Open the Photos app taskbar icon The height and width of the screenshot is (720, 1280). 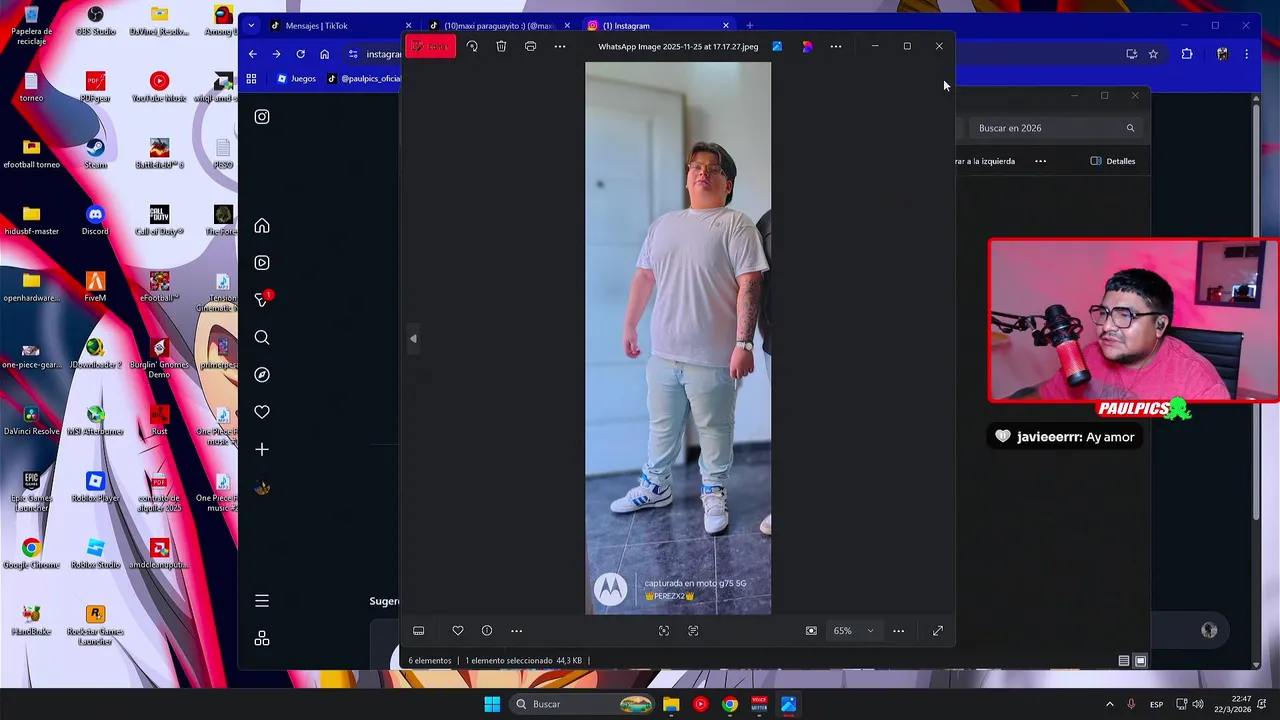point(789,704)
